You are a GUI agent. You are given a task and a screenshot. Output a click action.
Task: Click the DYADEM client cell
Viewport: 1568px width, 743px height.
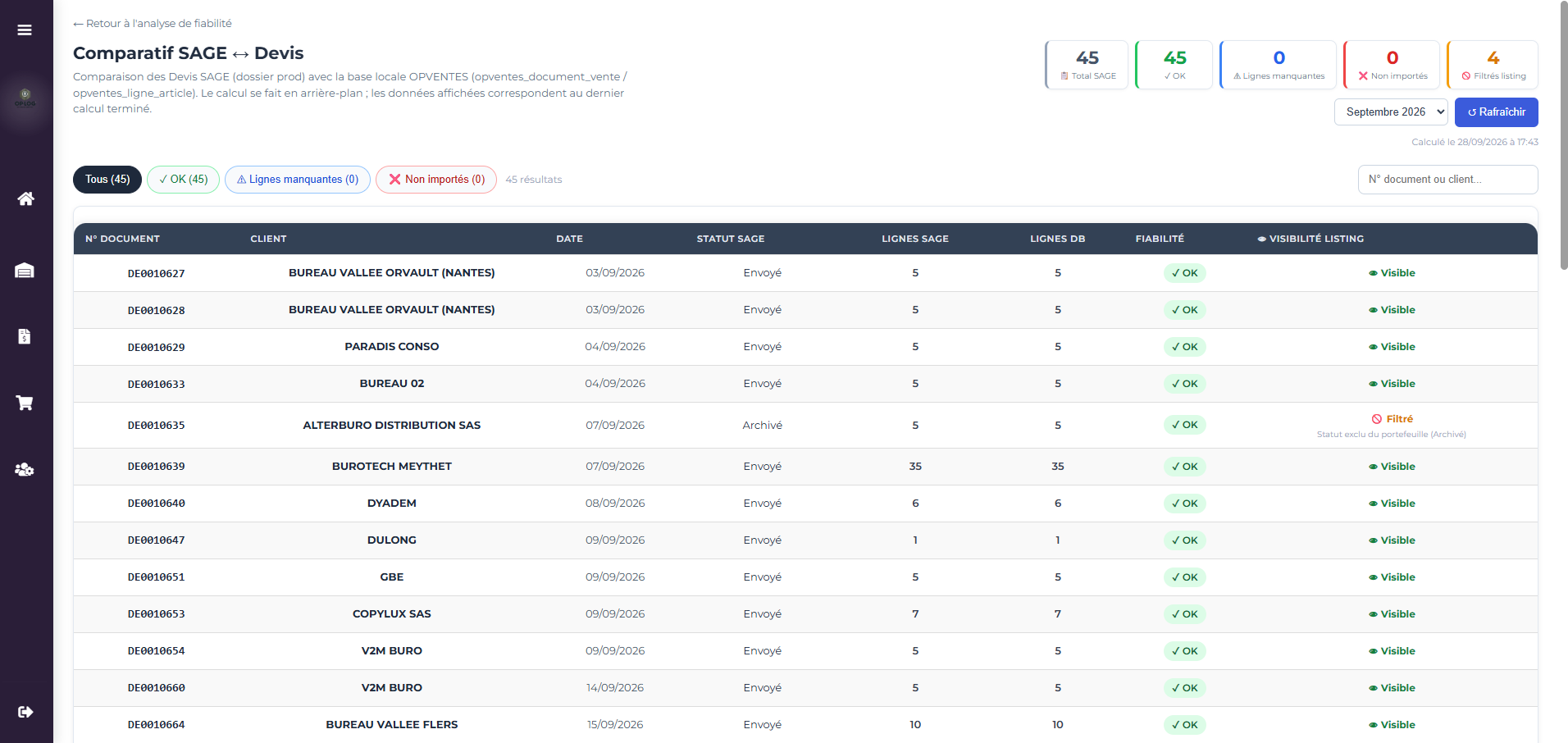pos(392,504)
